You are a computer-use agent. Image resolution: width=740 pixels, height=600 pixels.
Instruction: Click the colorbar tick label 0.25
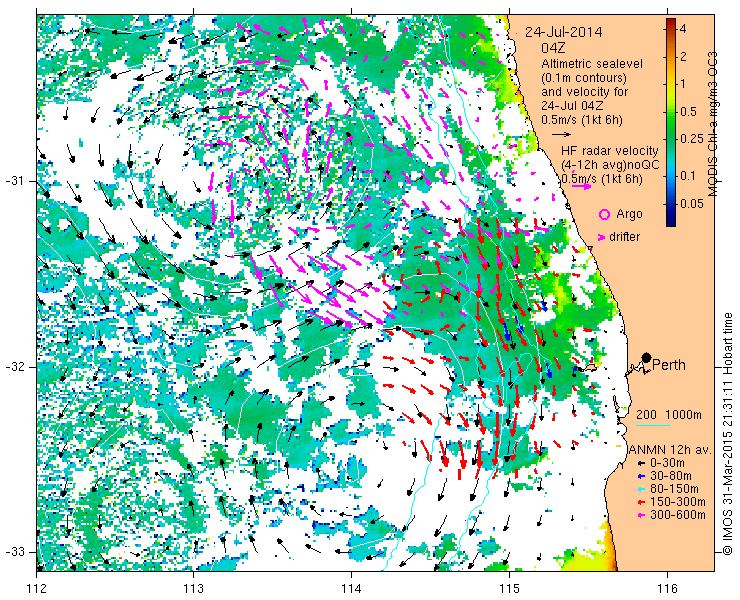(694, 138)
